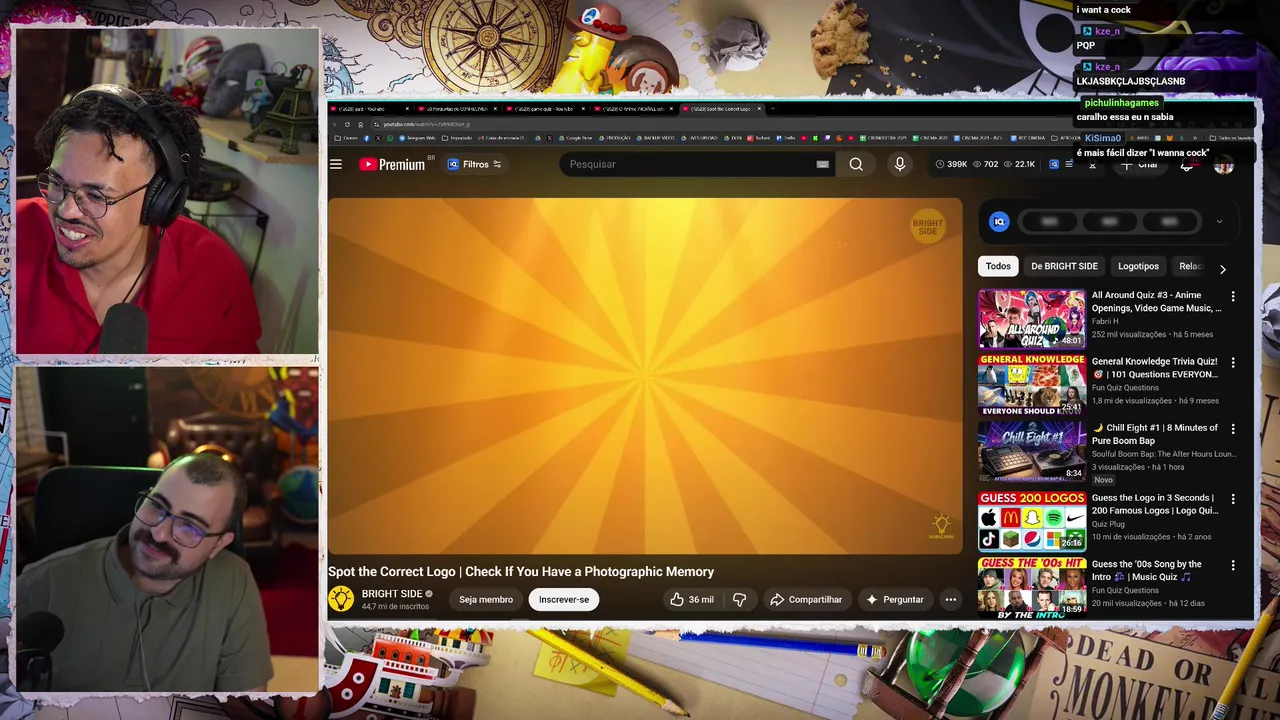The width and height of the screenshot is (1280, 720).
Task: Open options for General Knowledge Trivia Quiz video
Action: coord(1233,363)
